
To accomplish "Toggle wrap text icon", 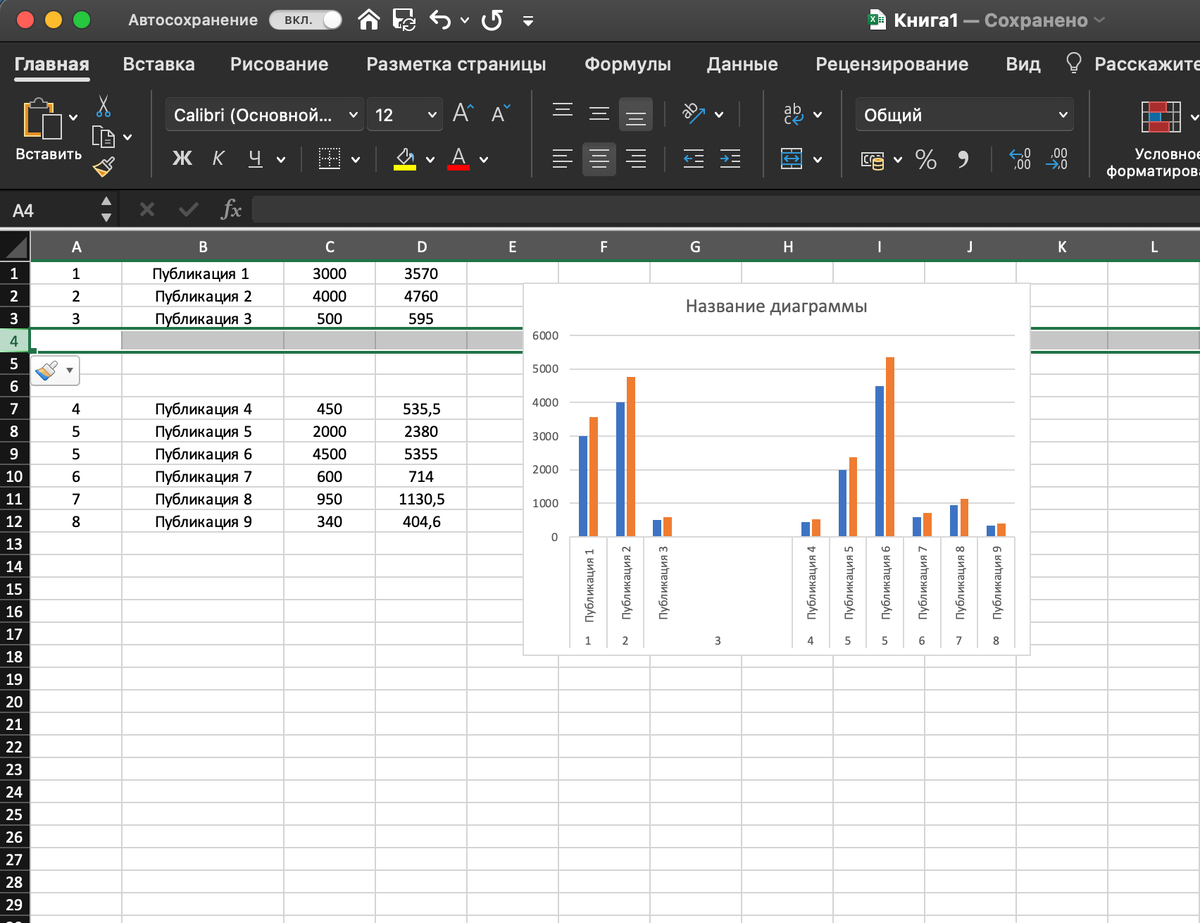I will (x=793, y=114).
